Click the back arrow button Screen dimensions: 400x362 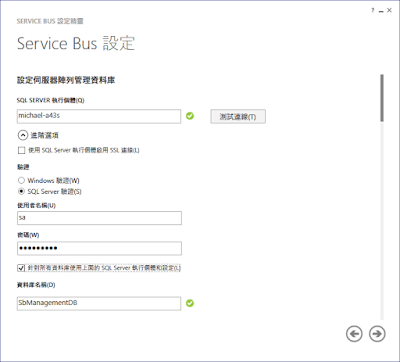(x=354, y=334)
